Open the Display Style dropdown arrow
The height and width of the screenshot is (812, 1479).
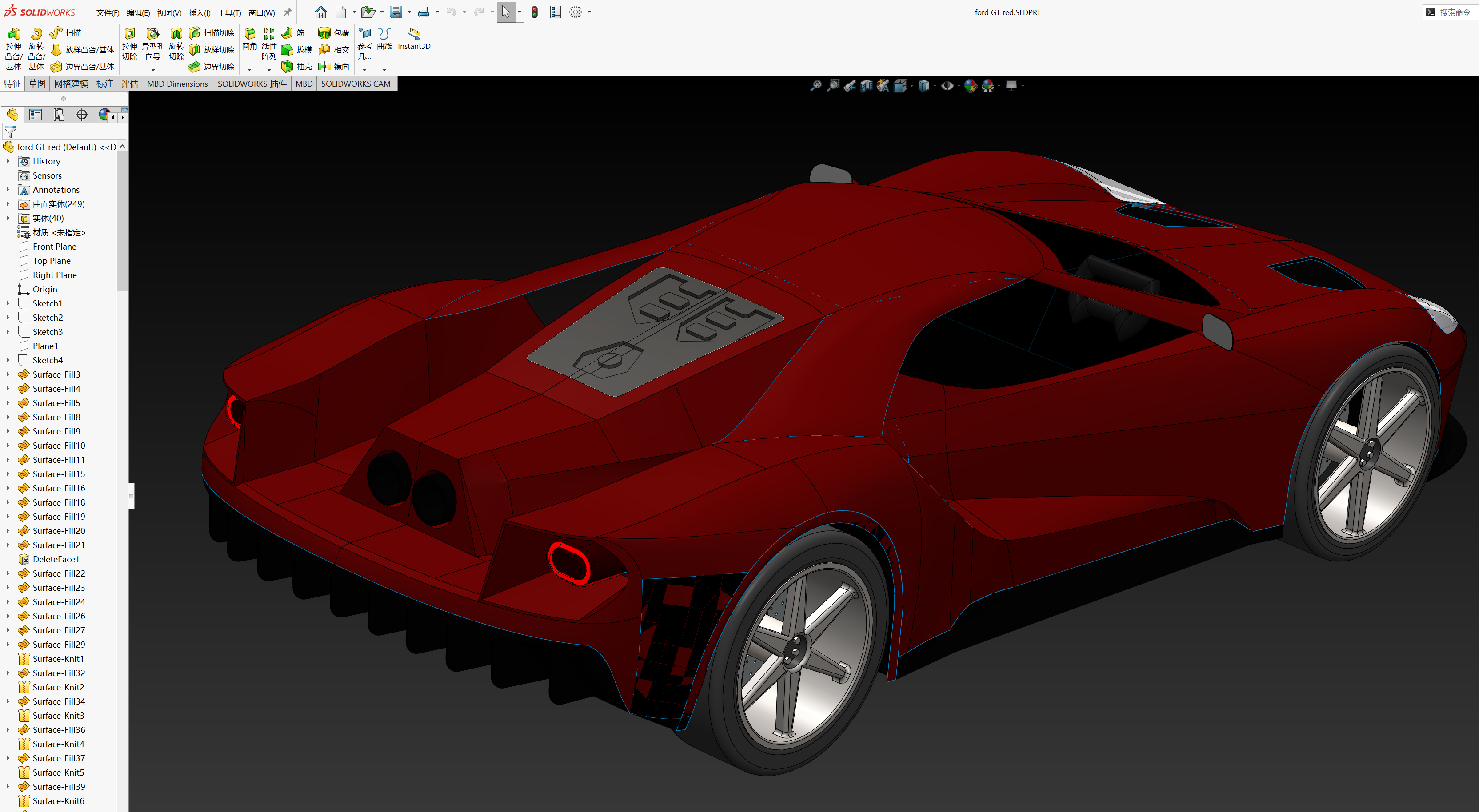[x=935, y=85]
